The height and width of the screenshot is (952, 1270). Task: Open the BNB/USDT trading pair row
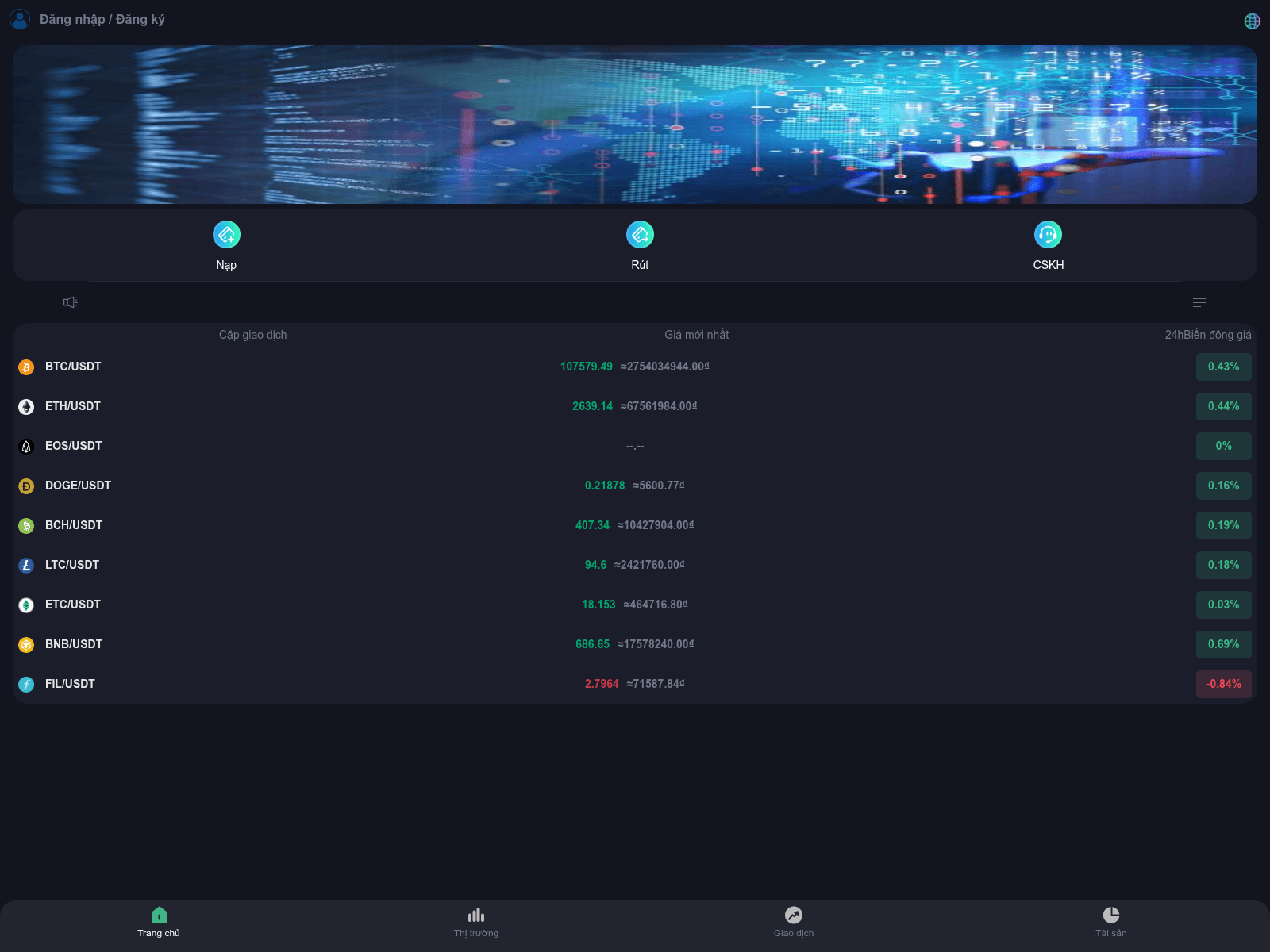[x=633, y=644]
